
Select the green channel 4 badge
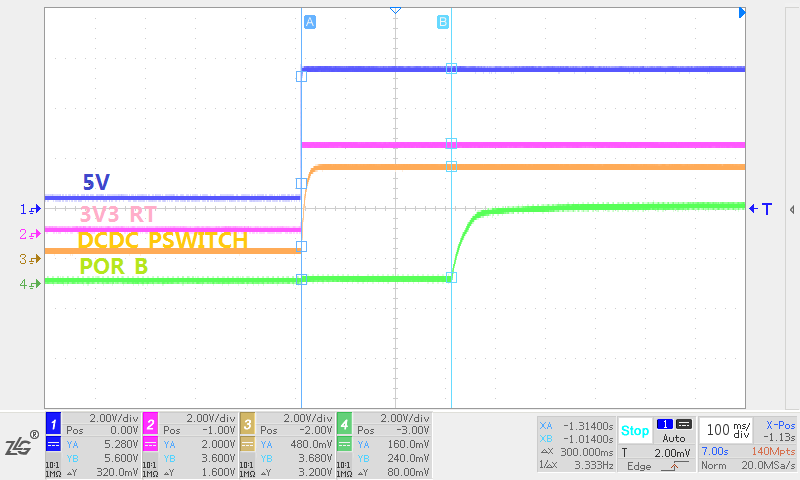(344, 424)
